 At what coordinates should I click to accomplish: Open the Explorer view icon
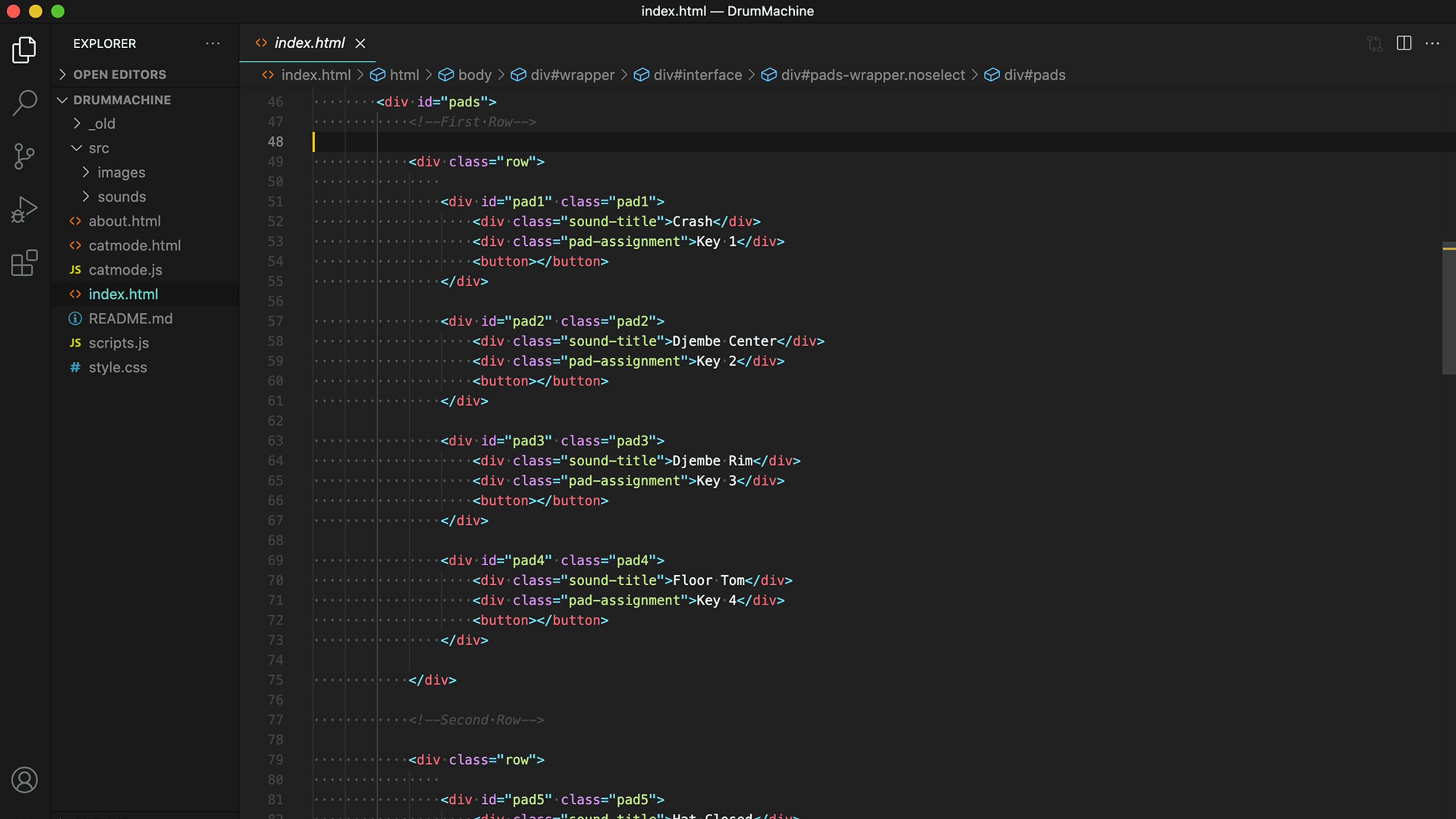24,50
